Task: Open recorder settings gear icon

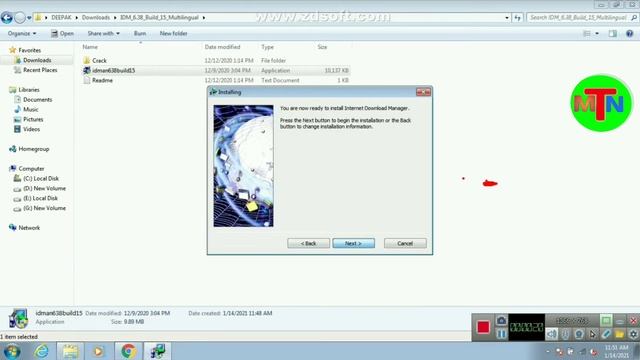Action: (x=633, y=334)
